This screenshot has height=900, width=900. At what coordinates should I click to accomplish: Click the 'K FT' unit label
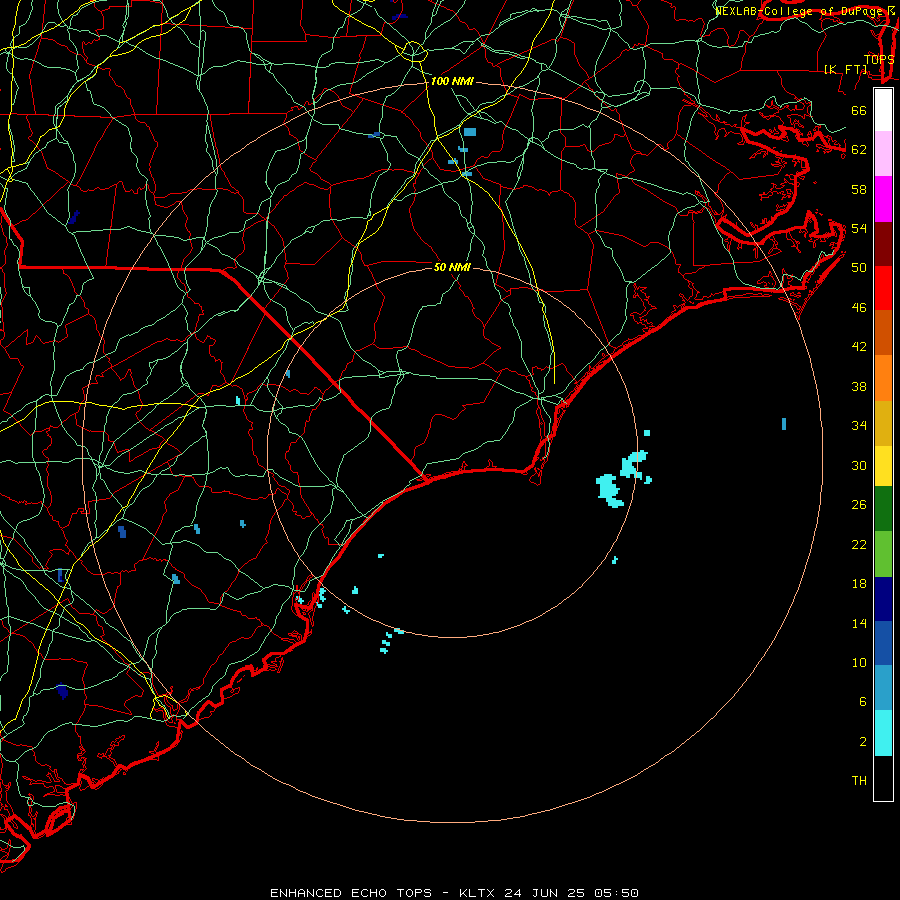click(846, 69)
